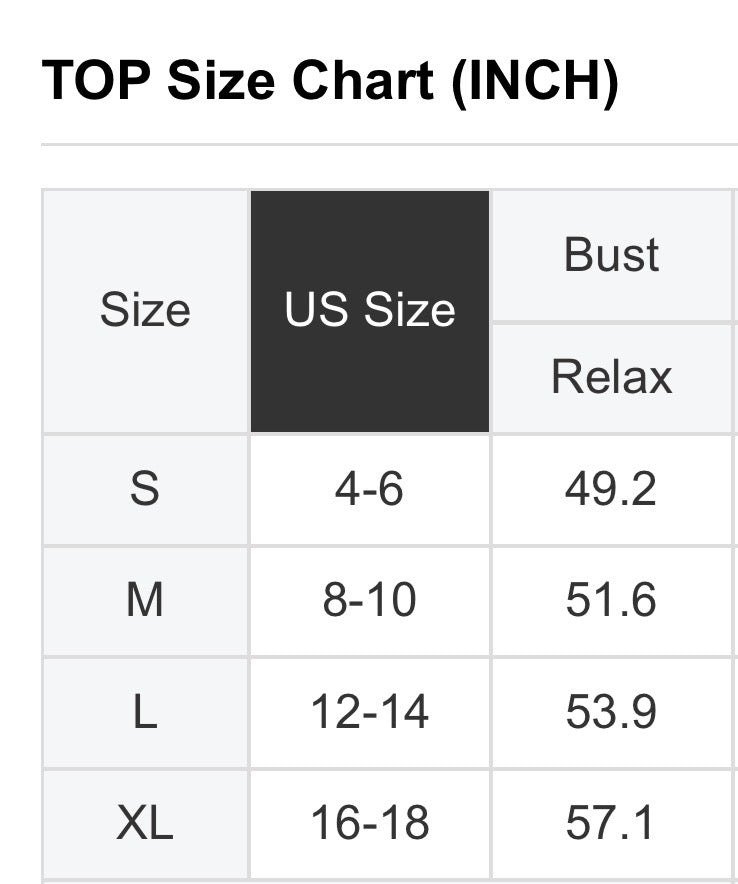738x884 pixels.
Task: Click the horizontal divider below the title
Action: 389,145
